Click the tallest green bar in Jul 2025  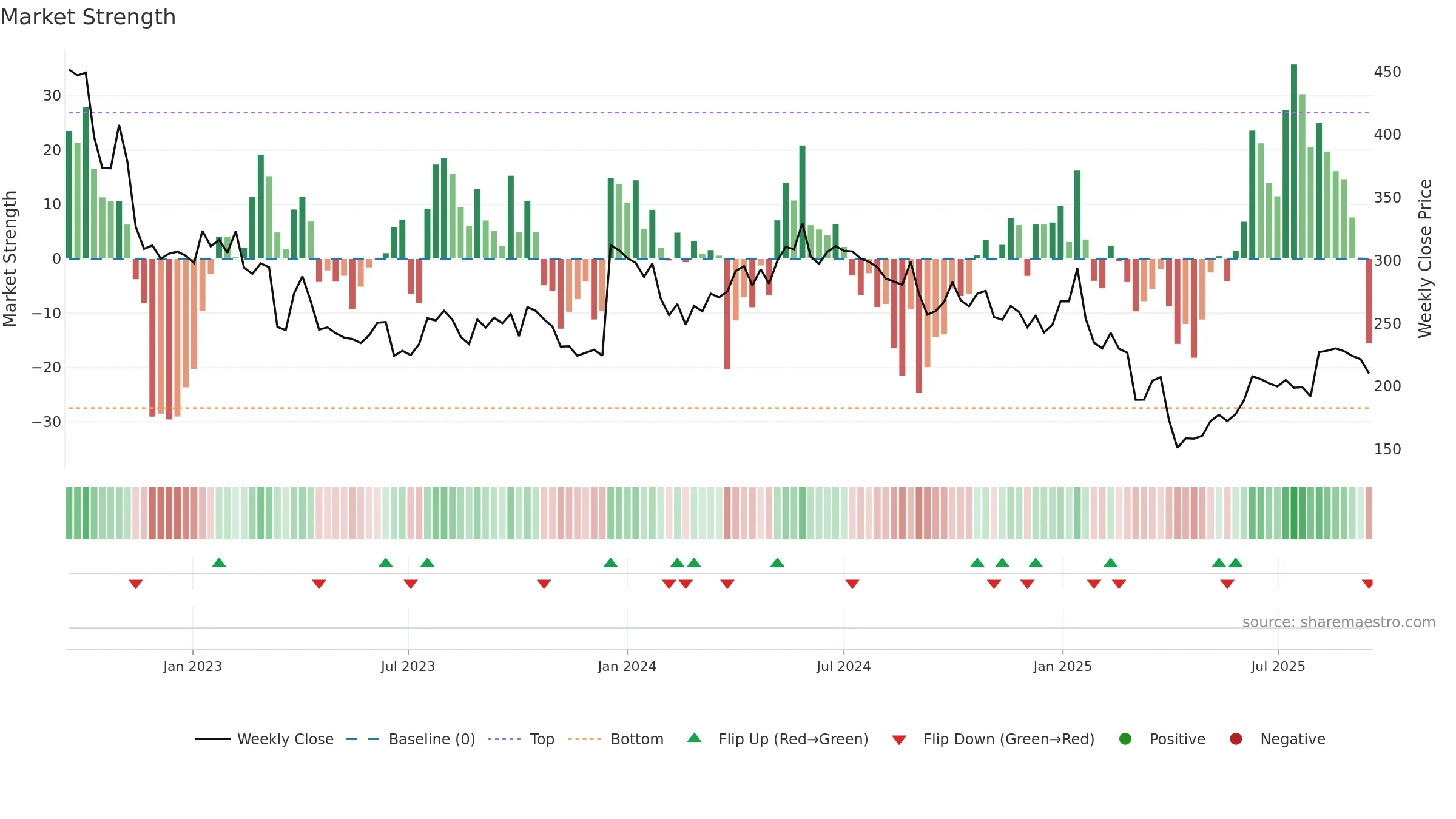[x=1294, y=161]
